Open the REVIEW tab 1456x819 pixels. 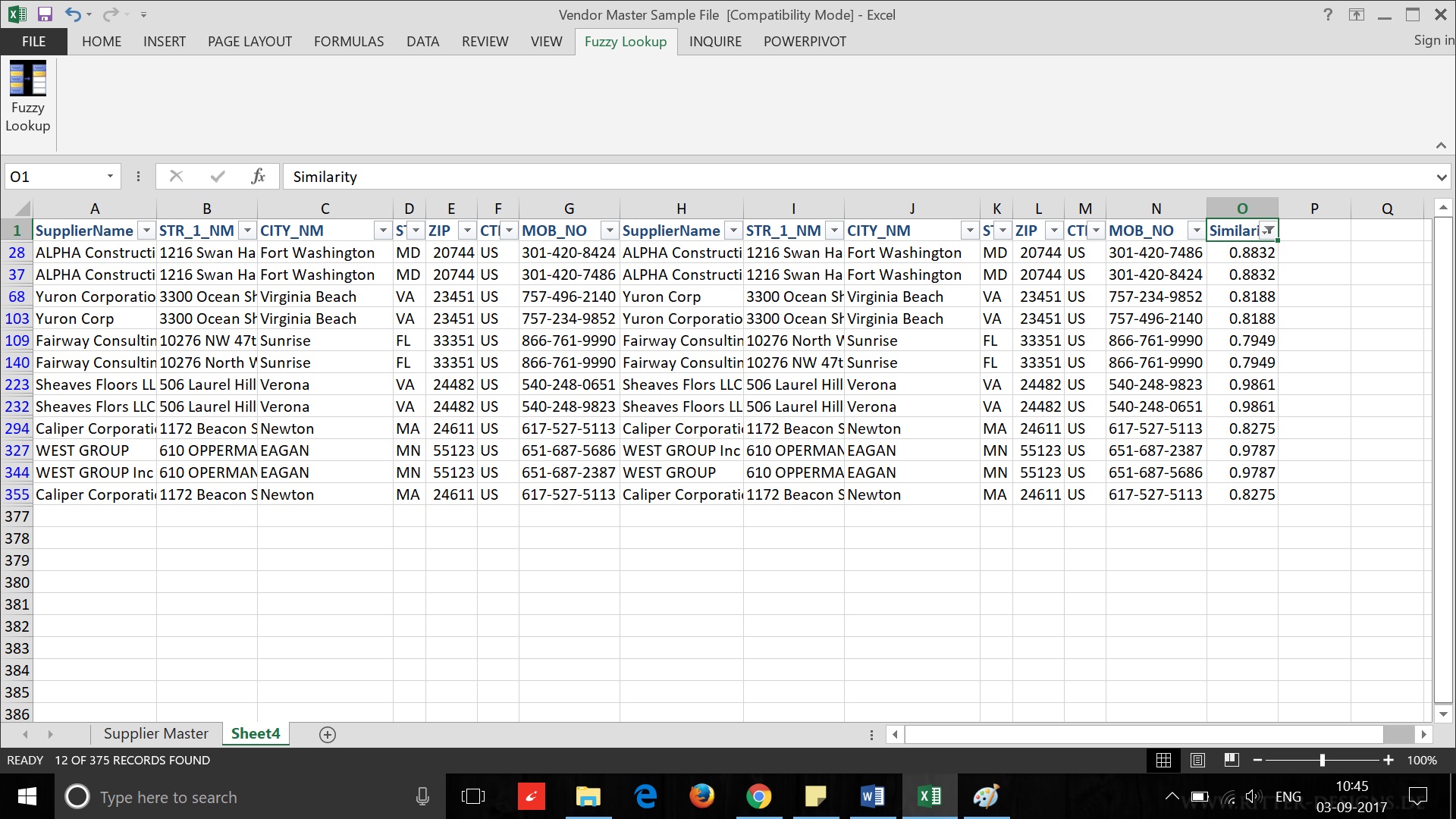[x=485, y=42]
